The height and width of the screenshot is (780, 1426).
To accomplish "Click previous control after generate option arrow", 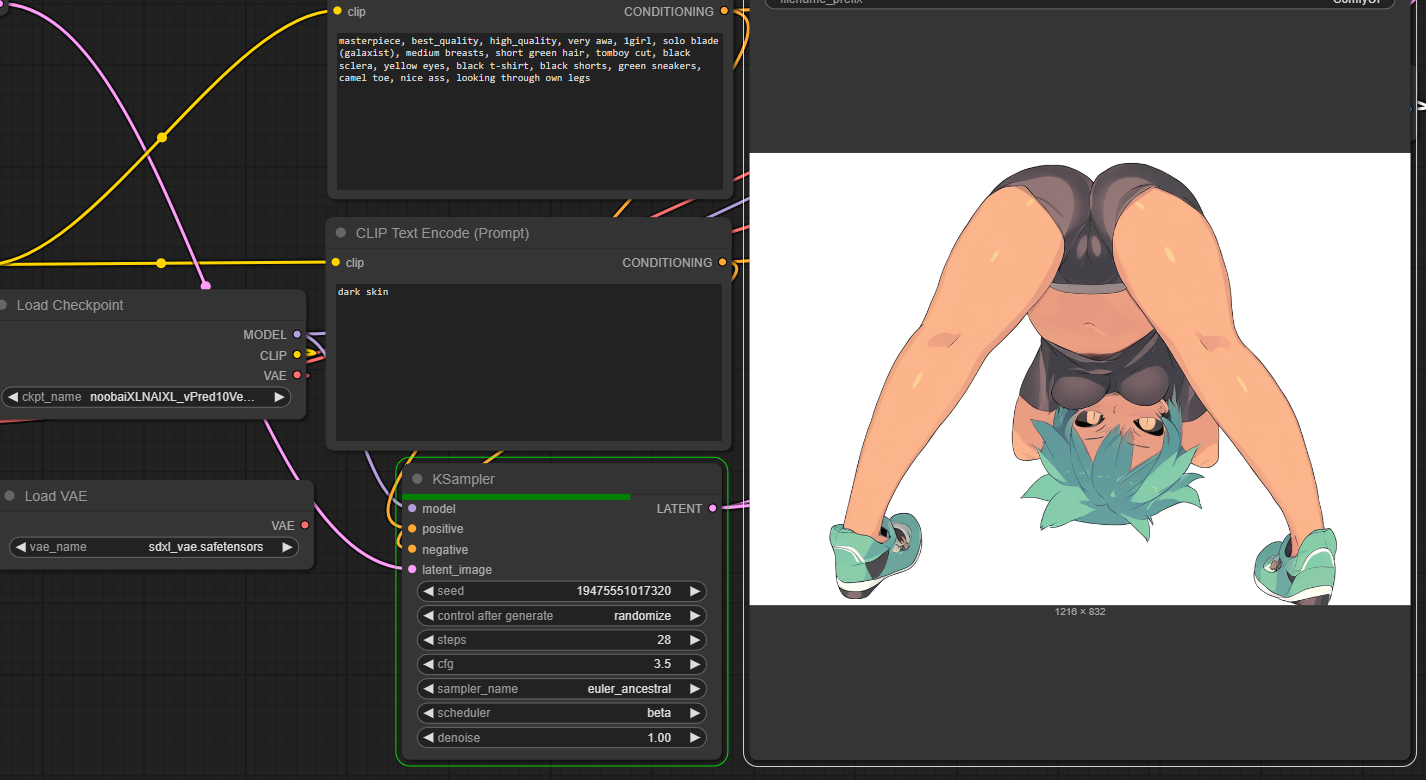I will coord(428,616).
